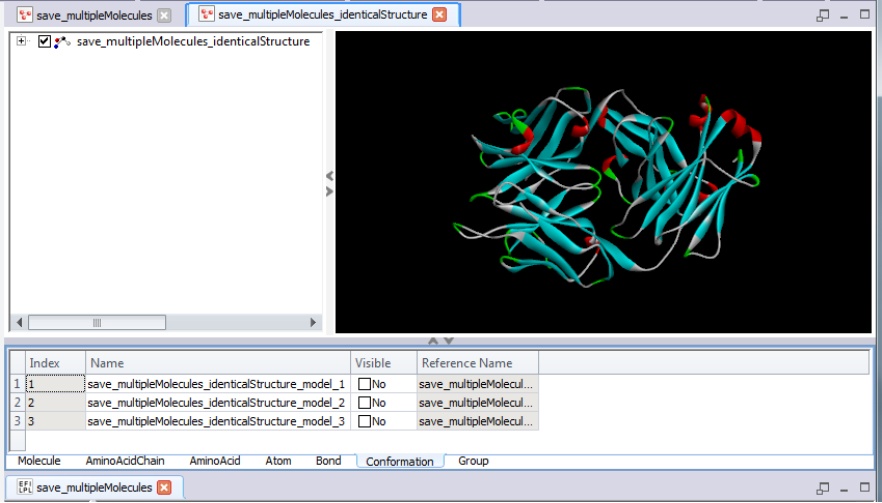
Task: Select the bottom save_multipleMolecules panel tab
Action: click(94, 487)
